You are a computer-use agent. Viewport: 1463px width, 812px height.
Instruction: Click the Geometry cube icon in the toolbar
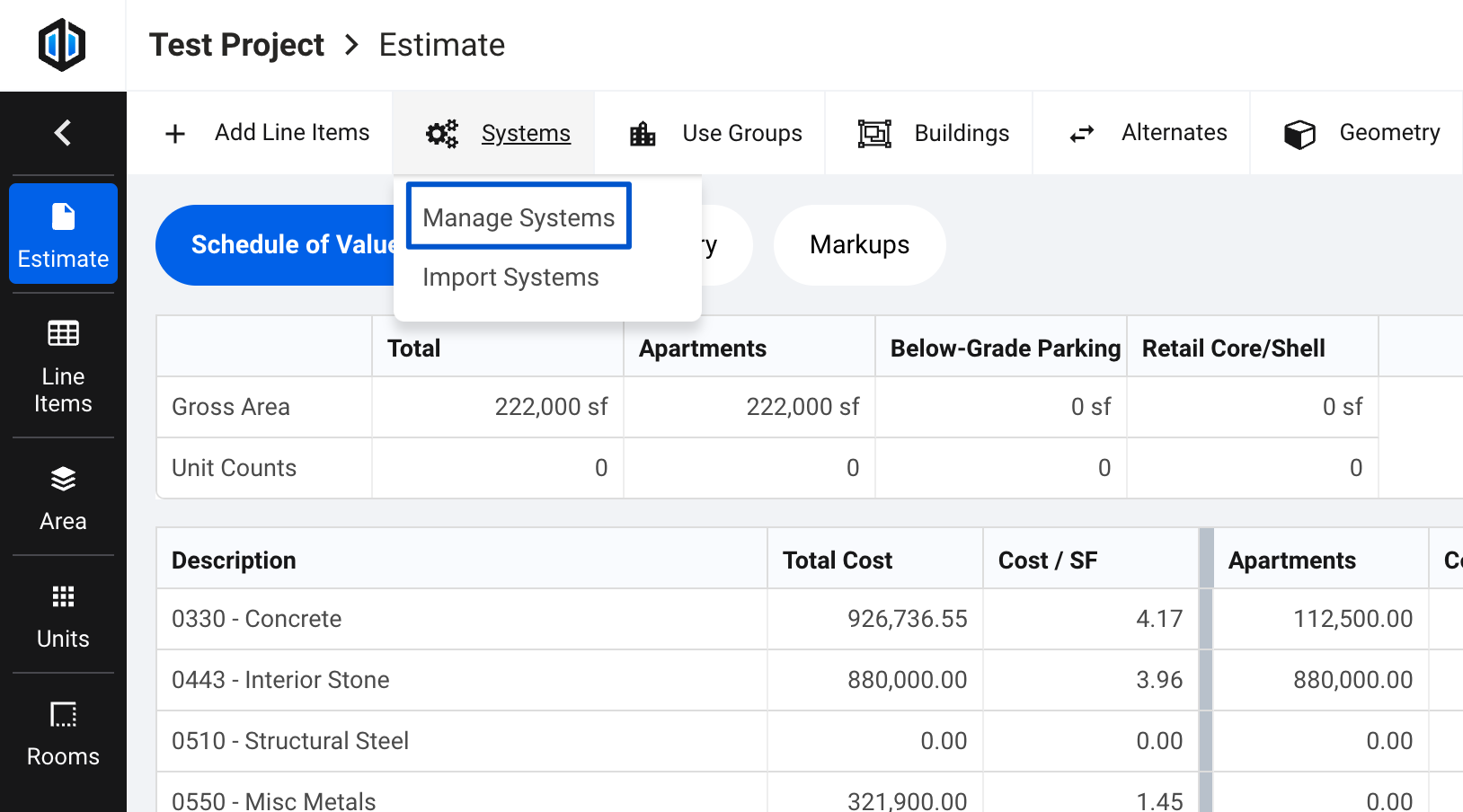(x=1299, y=133)
